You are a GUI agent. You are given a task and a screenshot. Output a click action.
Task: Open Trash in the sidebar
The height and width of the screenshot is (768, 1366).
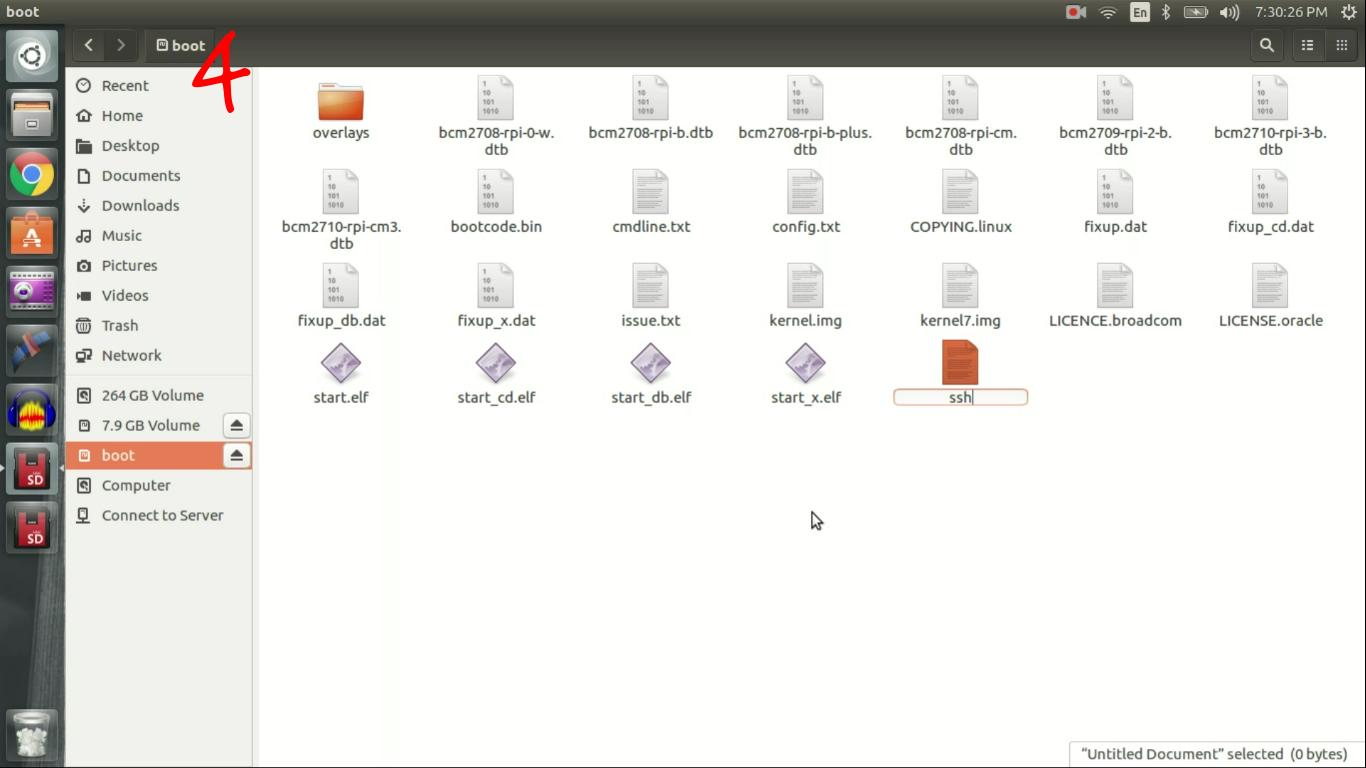pos(158,326)
